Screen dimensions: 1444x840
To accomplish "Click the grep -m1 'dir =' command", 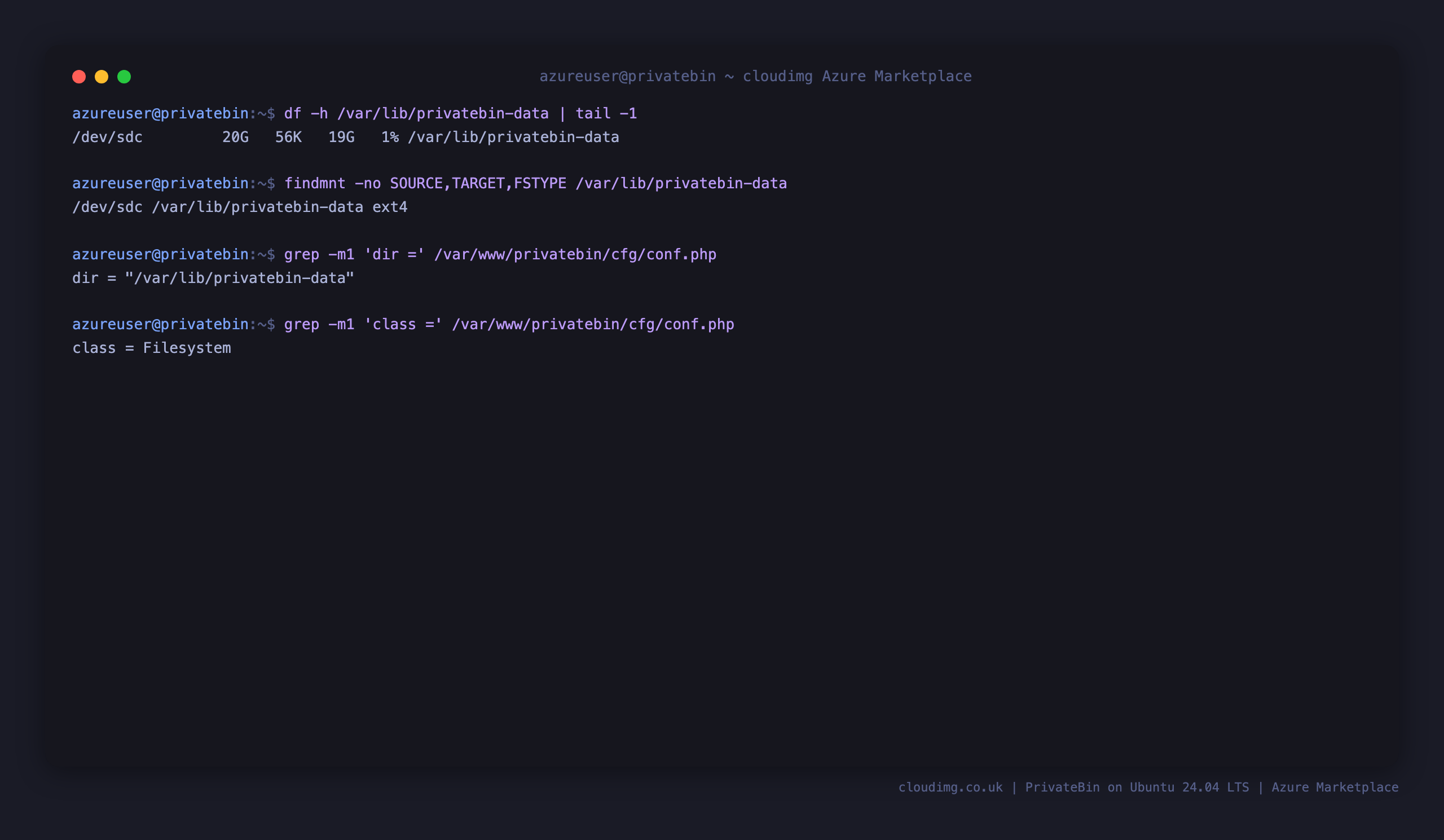I will 500,254.
